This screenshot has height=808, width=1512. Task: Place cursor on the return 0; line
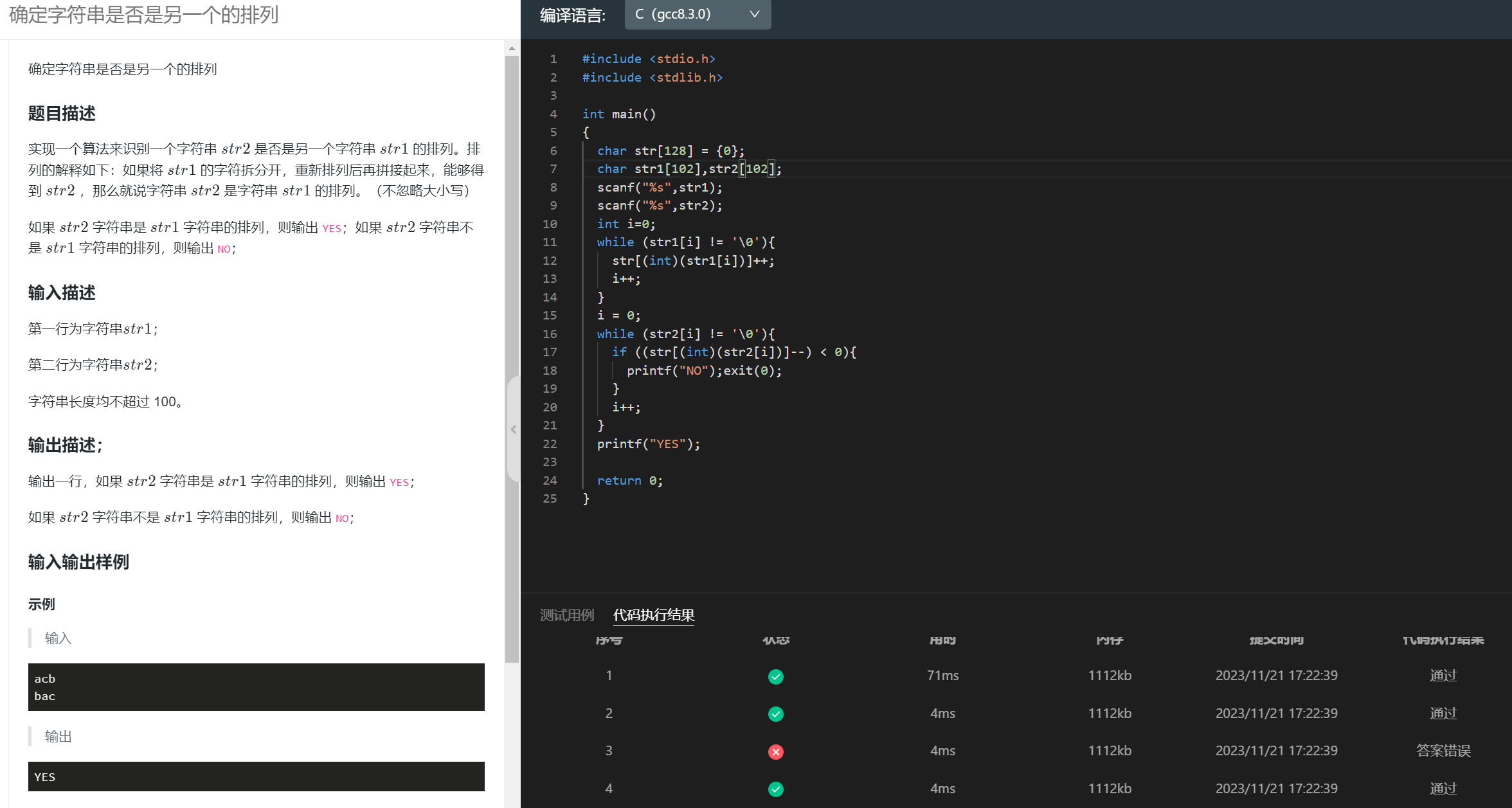coord(629,481)
